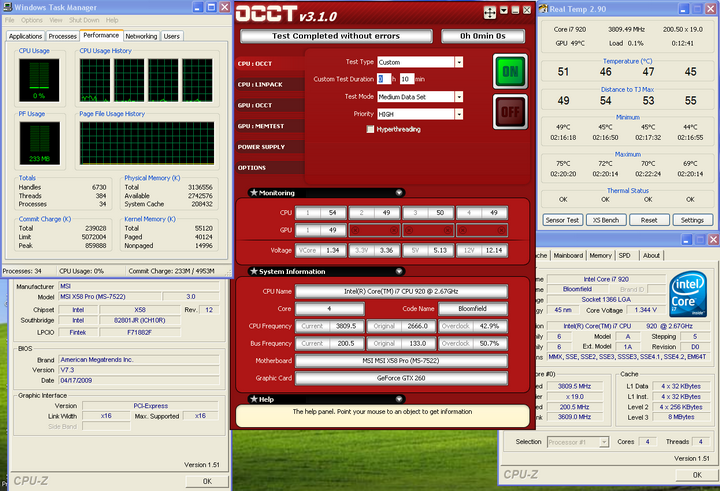Viewport: 720px width, 491px height.
Task: Open the Test Mode dropdown
Action: (x=458, y=97)
